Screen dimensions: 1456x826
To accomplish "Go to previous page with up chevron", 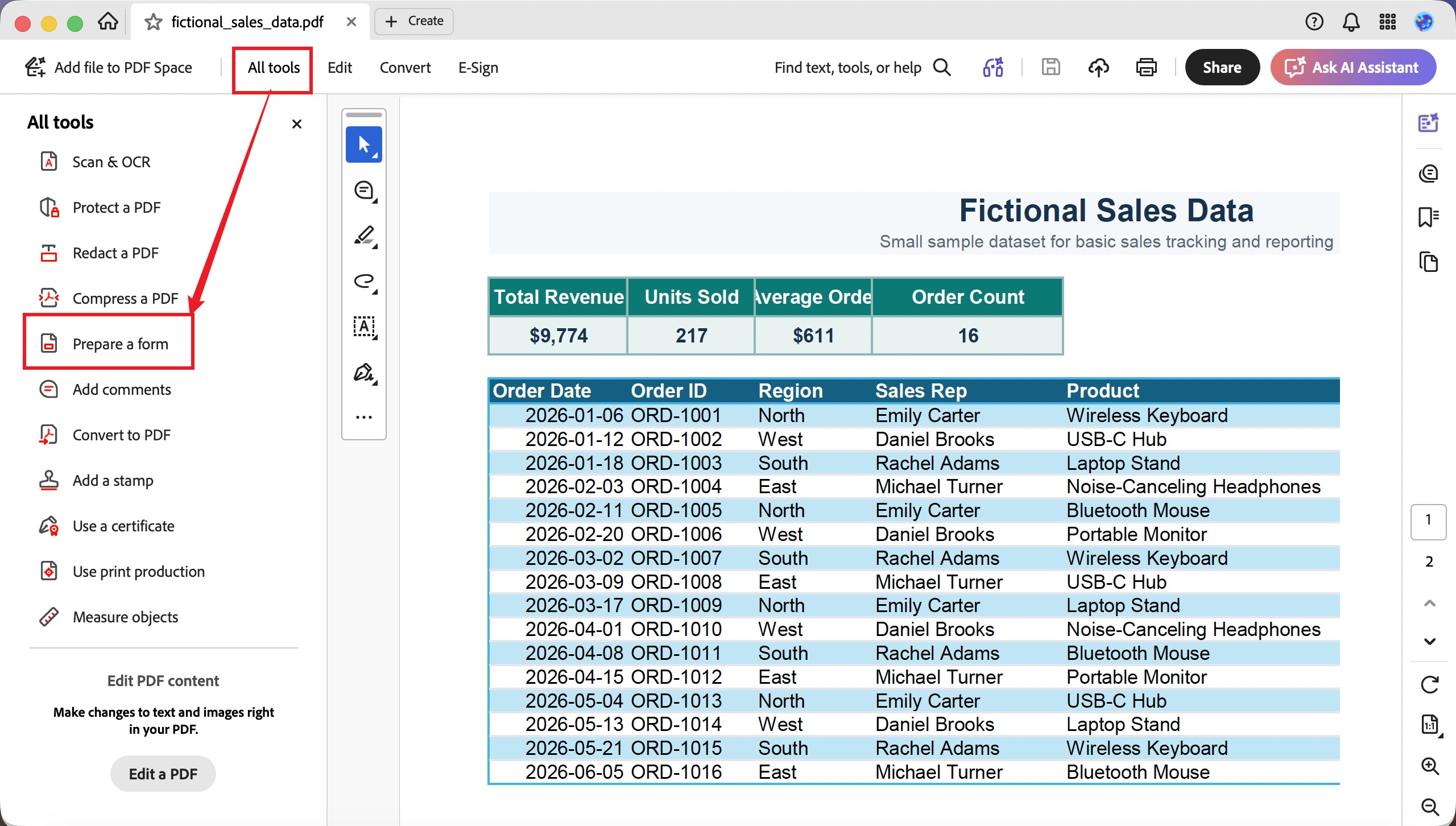I will (1429, 603).
